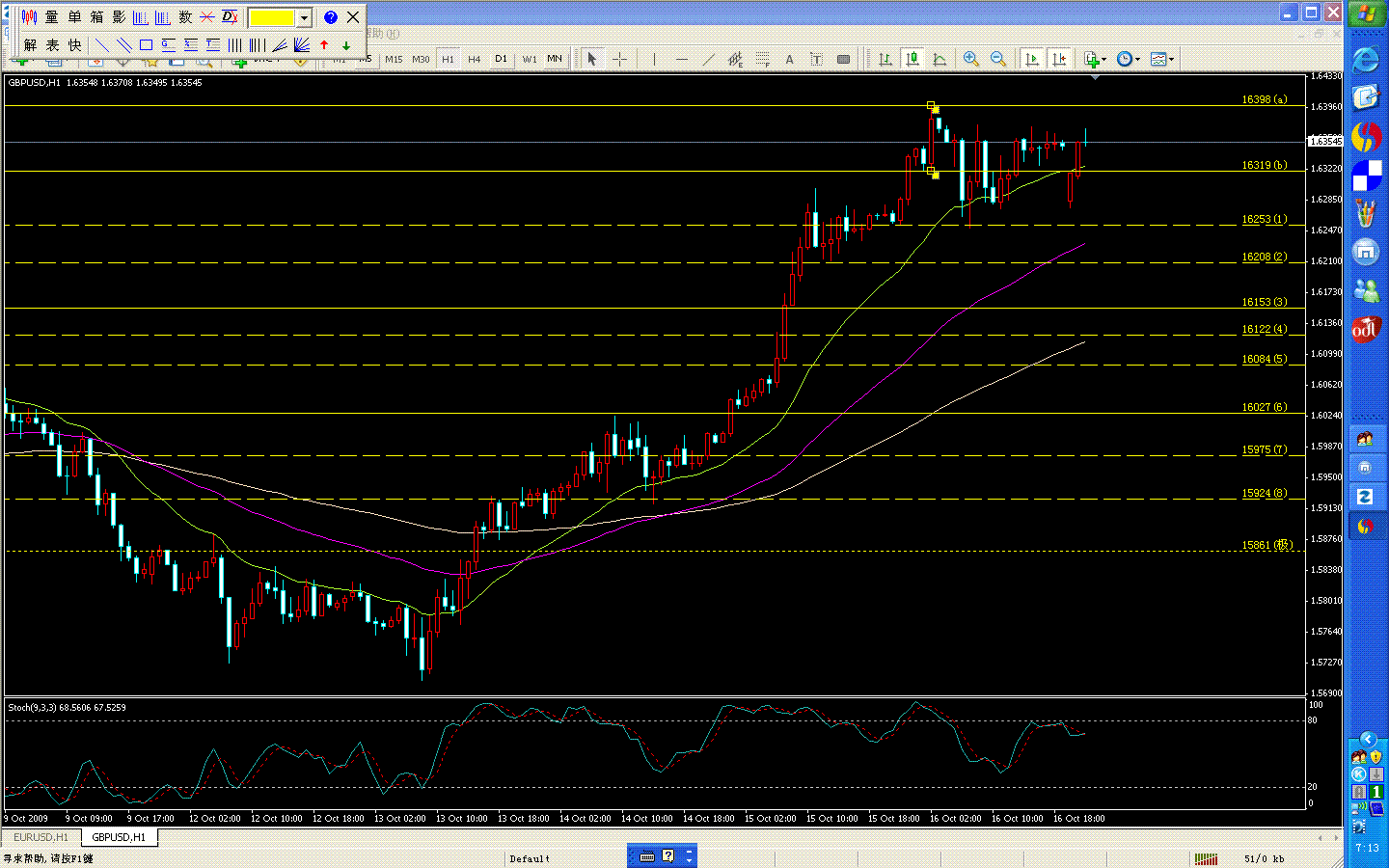The width and height of the screenshot is (1389, 868).
Task: Select the cursor arrow tool
Action: click(x=592, y=59)
